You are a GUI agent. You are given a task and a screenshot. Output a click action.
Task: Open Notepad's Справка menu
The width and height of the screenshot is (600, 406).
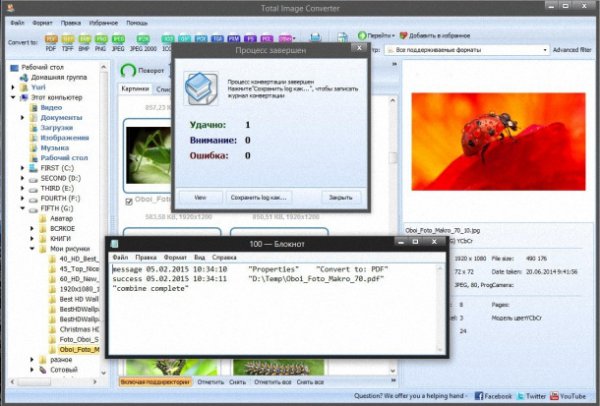[x=224, y=258]
